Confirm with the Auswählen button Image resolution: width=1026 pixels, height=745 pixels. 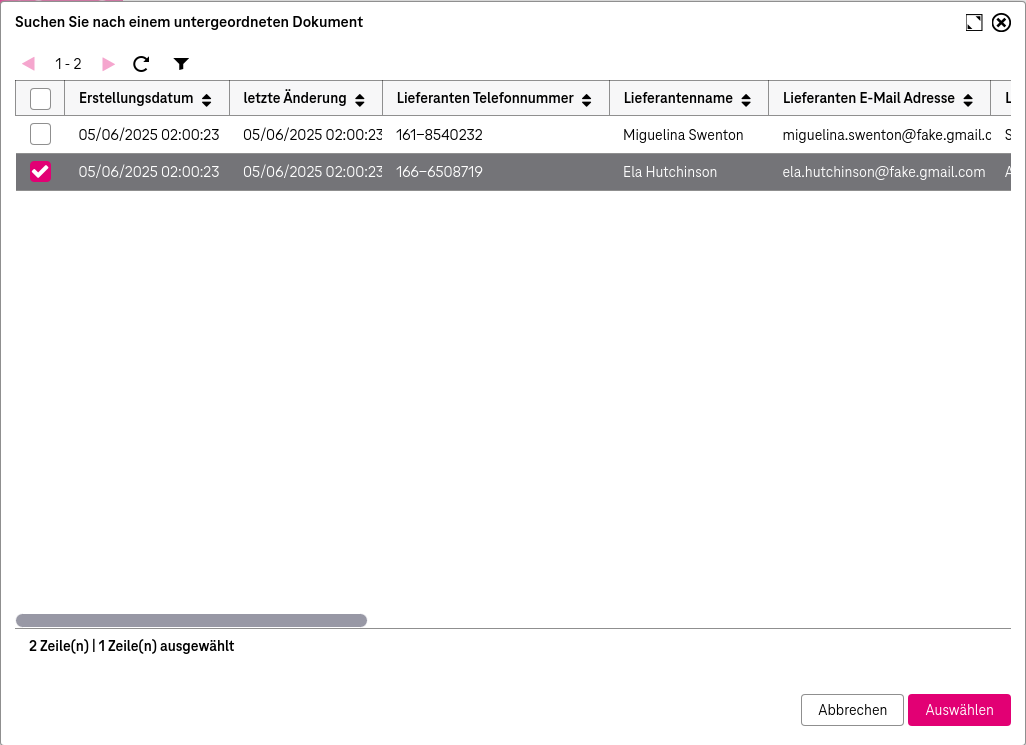click(959, 710)
